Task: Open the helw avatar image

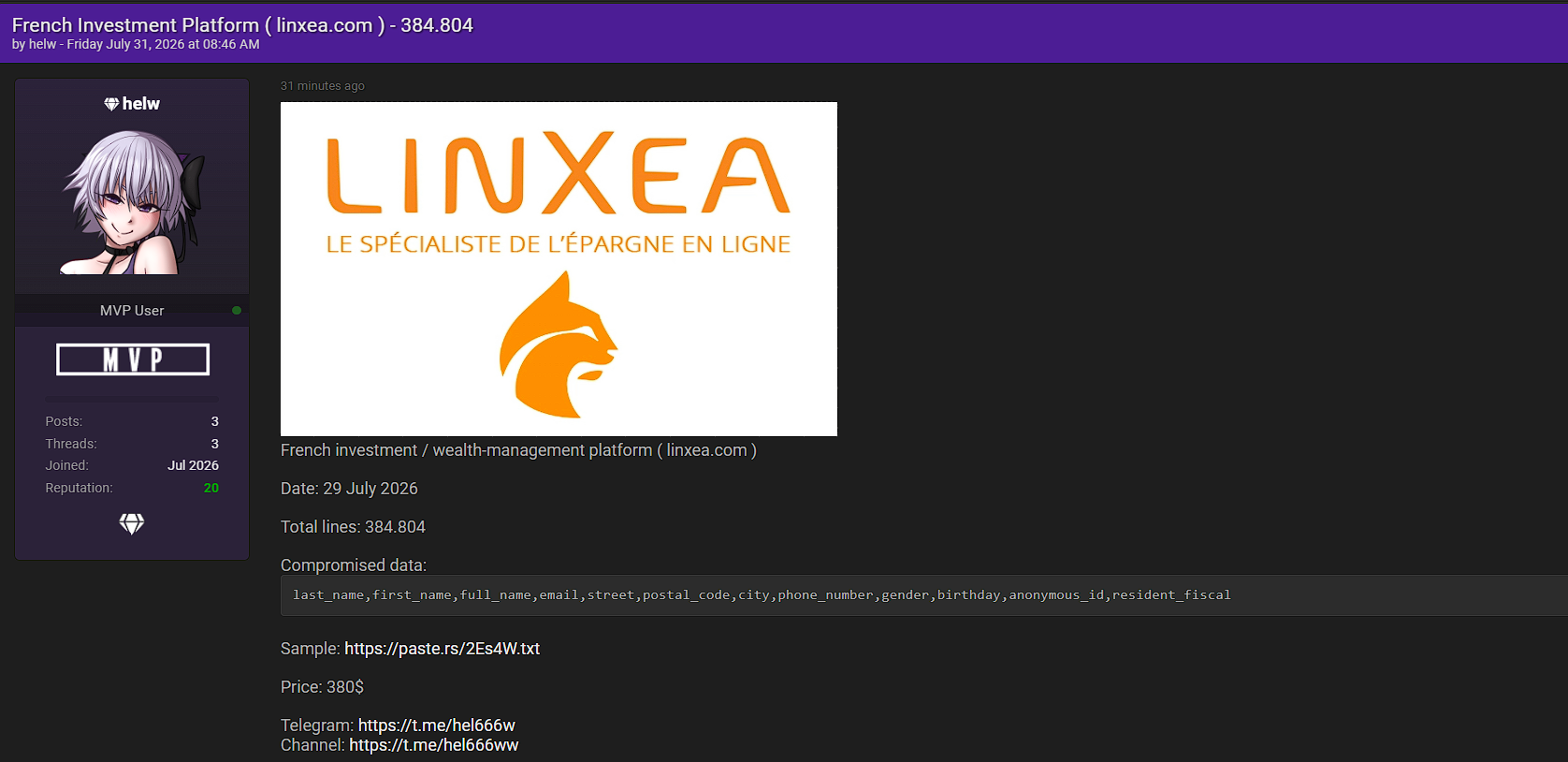Action: point(132,202)
